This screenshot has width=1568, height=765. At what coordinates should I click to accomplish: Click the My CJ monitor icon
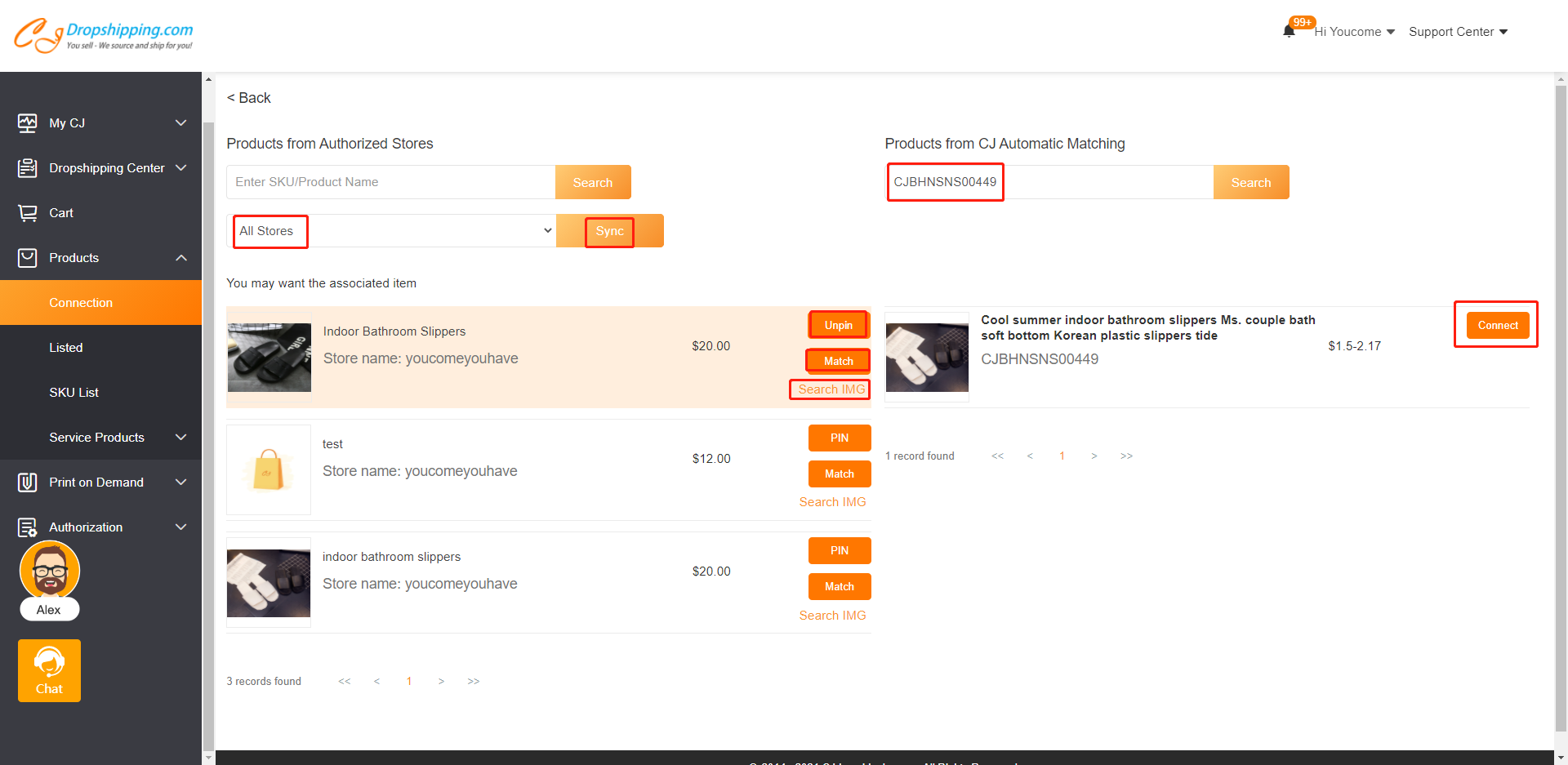(x=27, y=123)
